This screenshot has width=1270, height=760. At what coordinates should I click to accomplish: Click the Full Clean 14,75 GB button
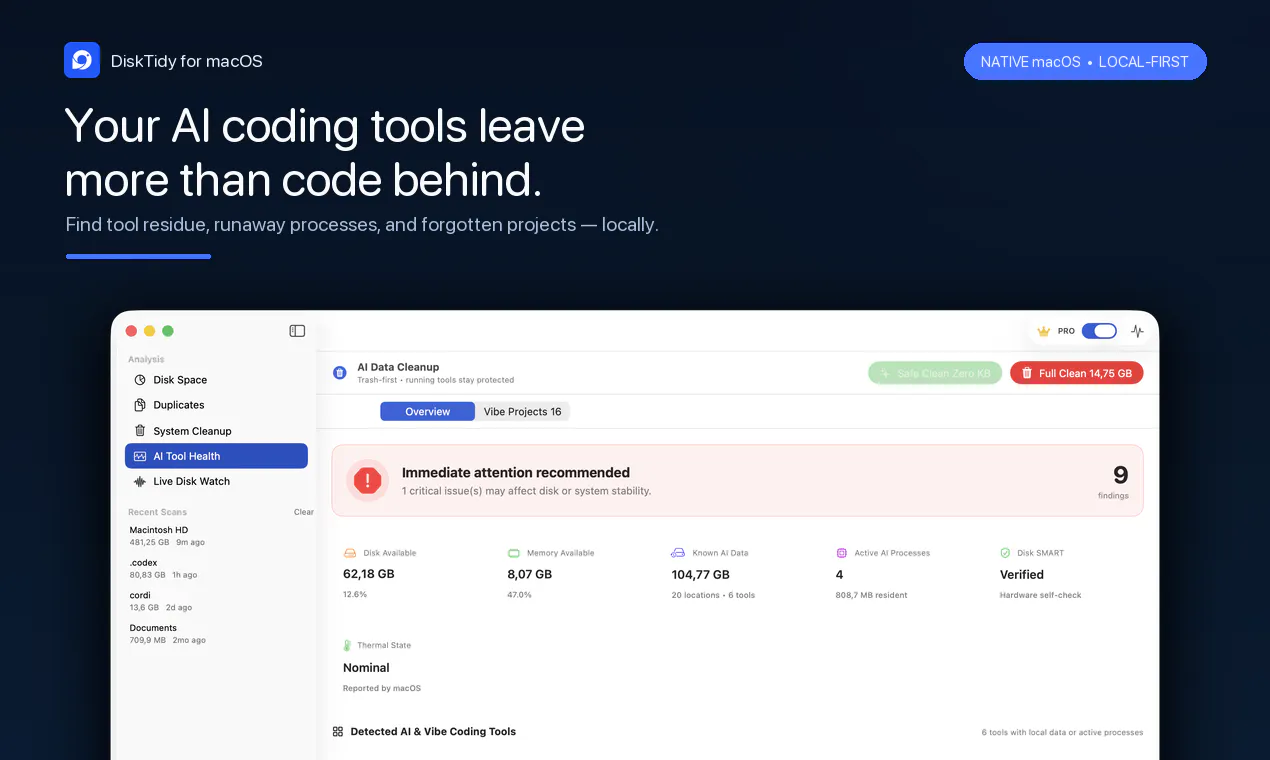[x=1076, y=373]
